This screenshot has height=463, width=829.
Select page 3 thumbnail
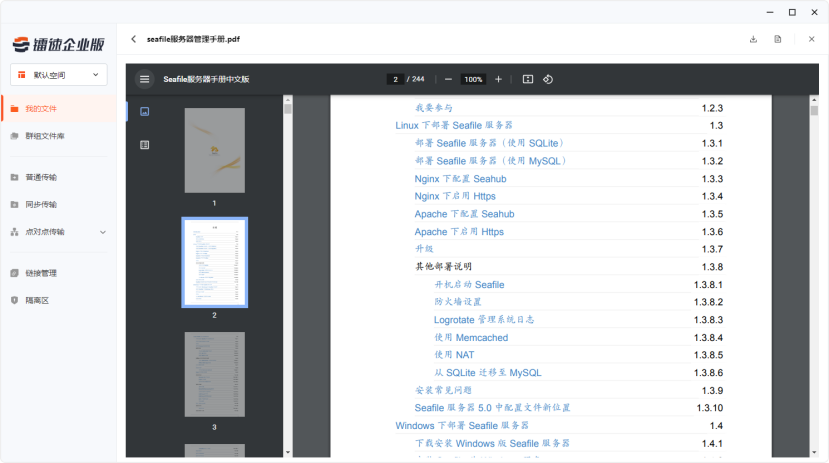tap(215, 374)
